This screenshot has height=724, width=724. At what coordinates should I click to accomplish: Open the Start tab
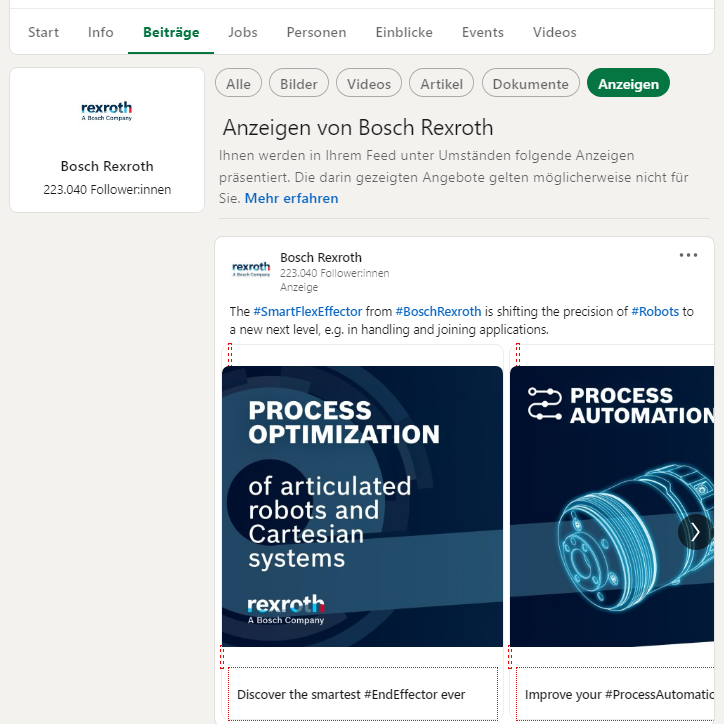43,32
